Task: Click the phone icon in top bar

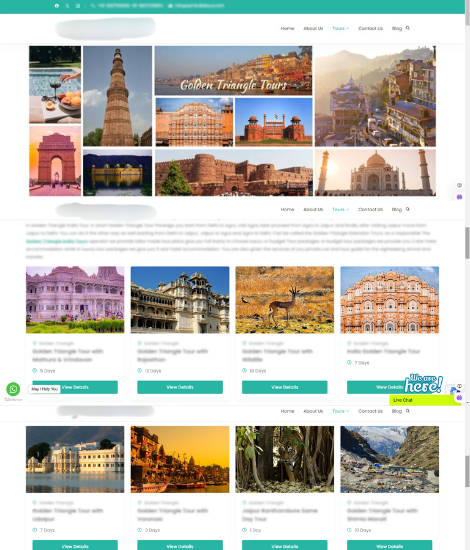Action: [93, 6]
